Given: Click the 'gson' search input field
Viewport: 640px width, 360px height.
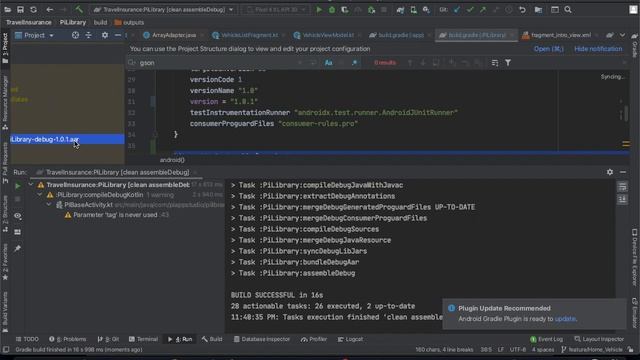Looking at the screenshot, I should 216,63.
